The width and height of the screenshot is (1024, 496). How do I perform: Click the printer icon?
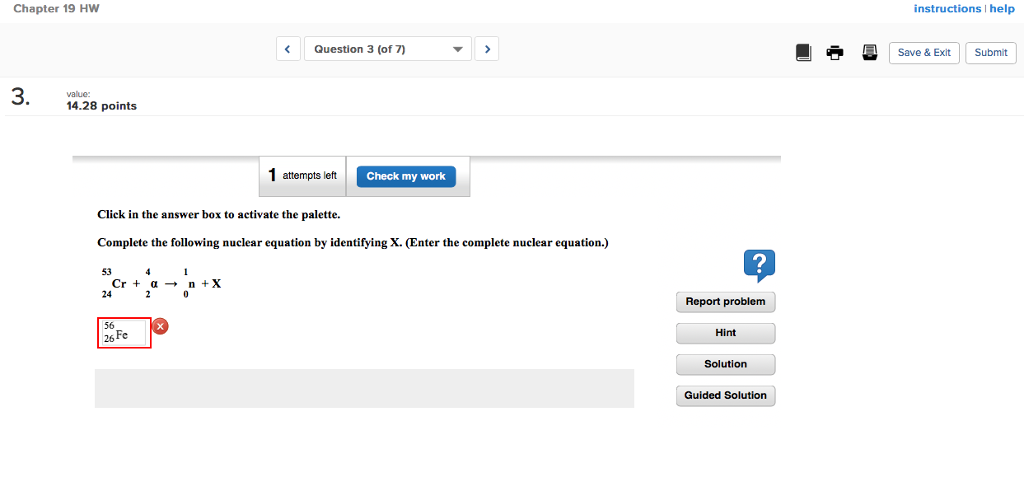click(x=835, y=53)
